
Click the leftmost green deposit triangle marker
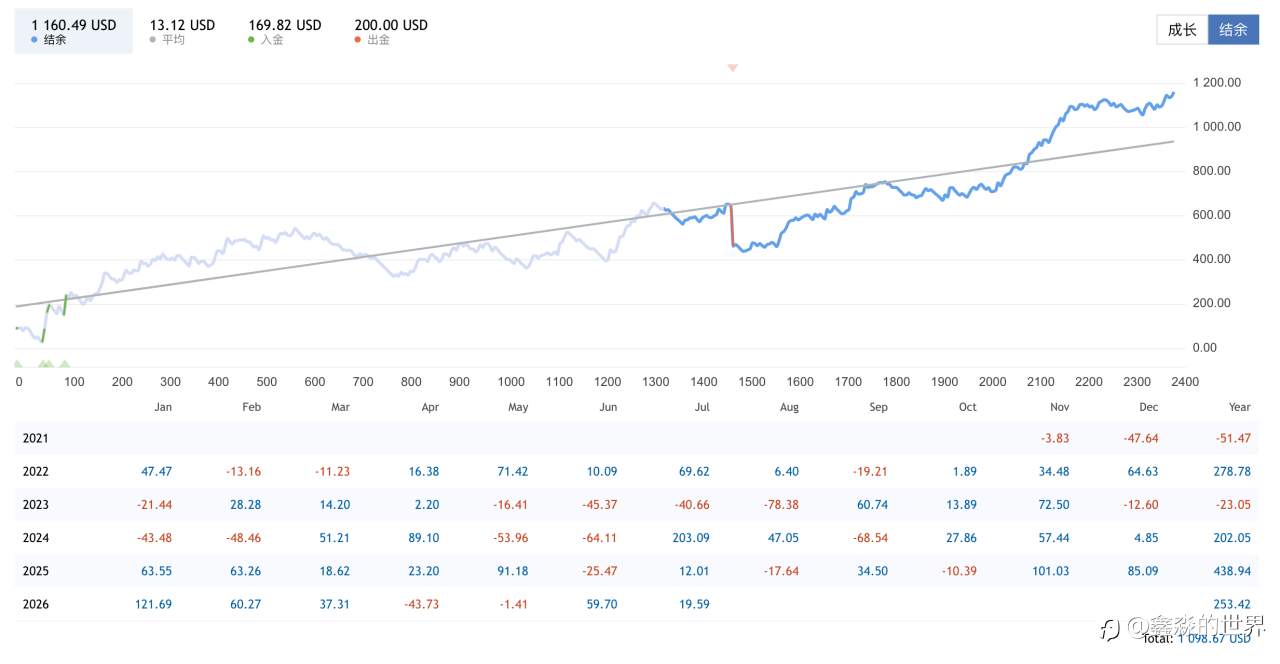[17, 364]
